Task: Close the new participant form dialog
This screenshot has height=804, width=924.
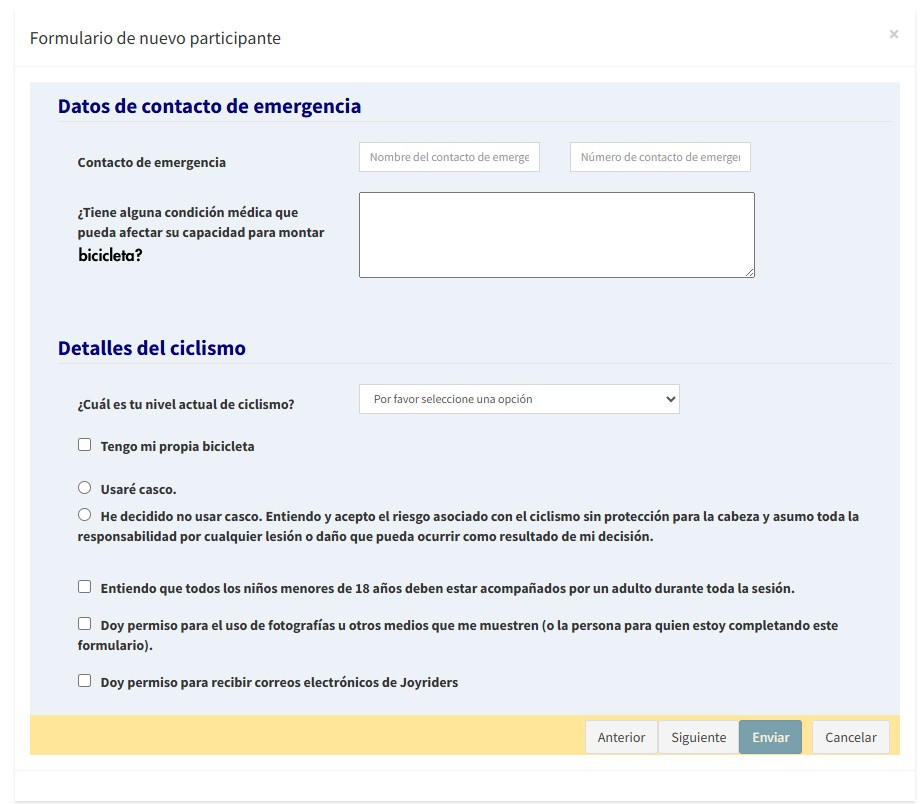Action: [x=893, y=34]
